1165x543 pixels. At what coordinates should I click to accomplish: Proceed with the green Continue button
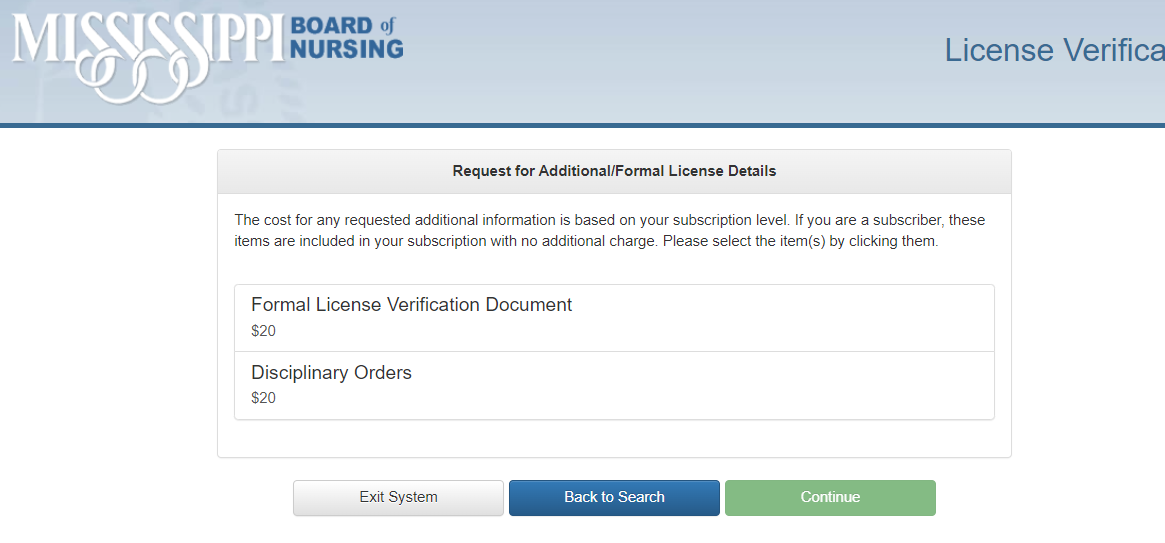point(830,498)
